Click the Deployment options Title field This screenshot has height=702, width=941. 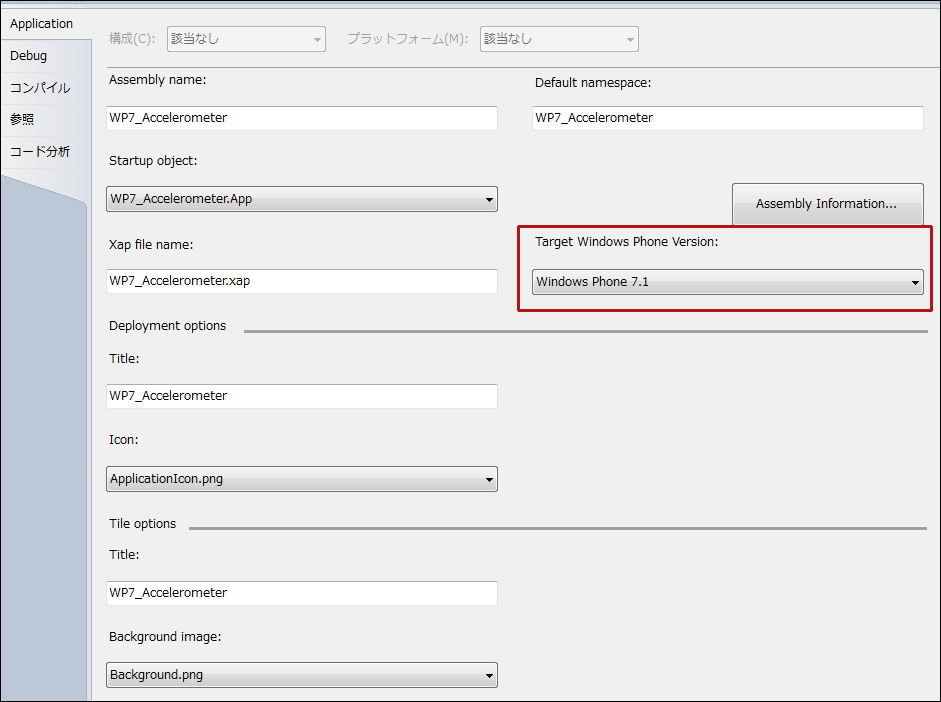point(302,396)
